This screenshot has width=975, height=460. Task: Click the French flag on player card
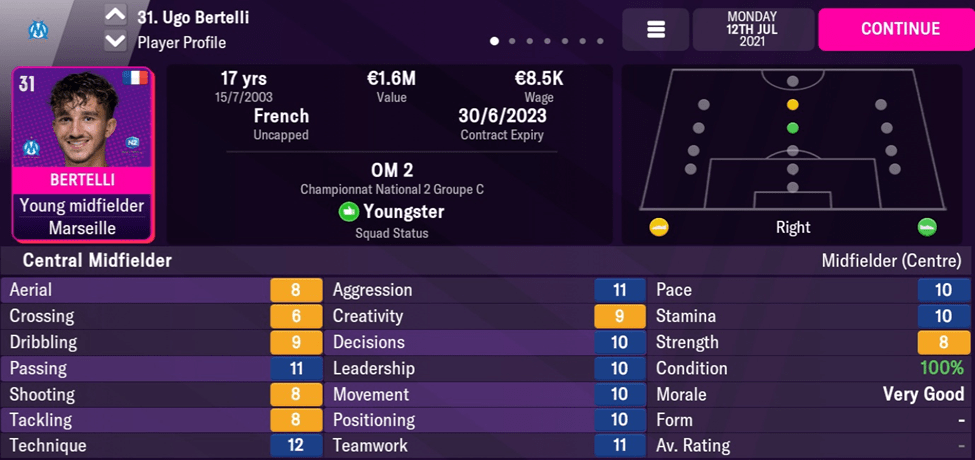(x=134, y=79)
